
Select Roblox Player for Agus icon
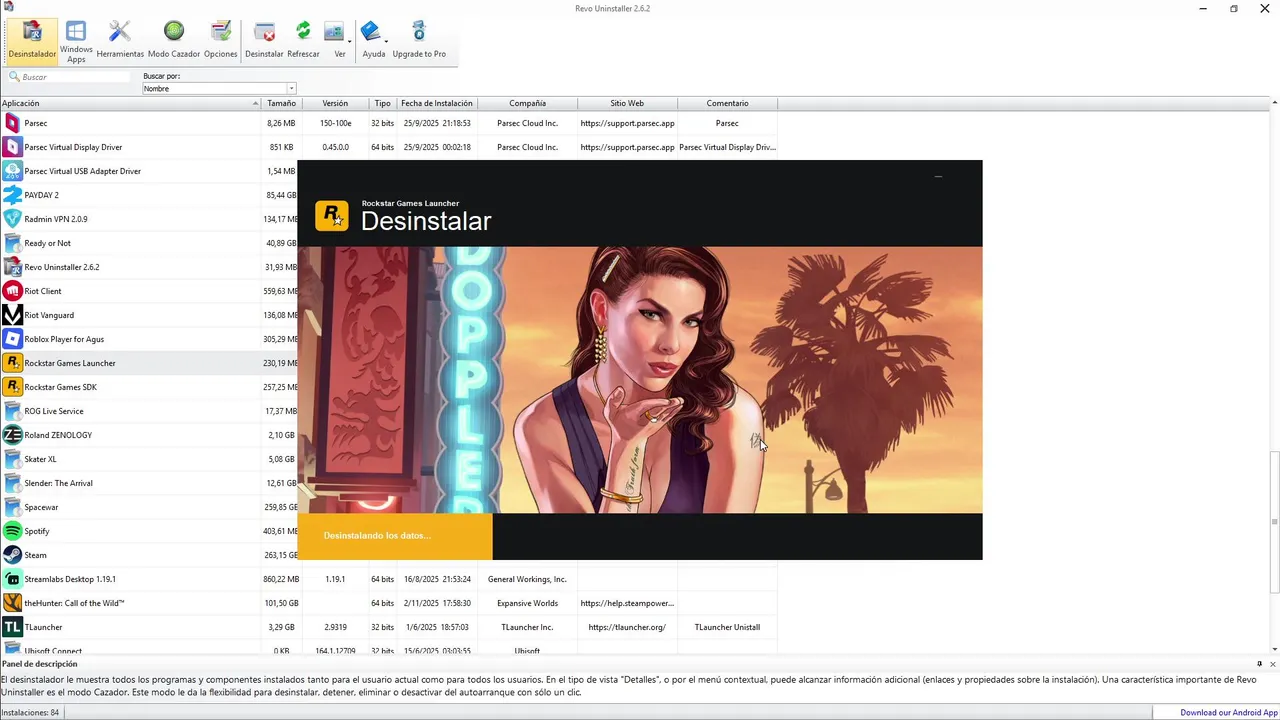tap(12, 339)
